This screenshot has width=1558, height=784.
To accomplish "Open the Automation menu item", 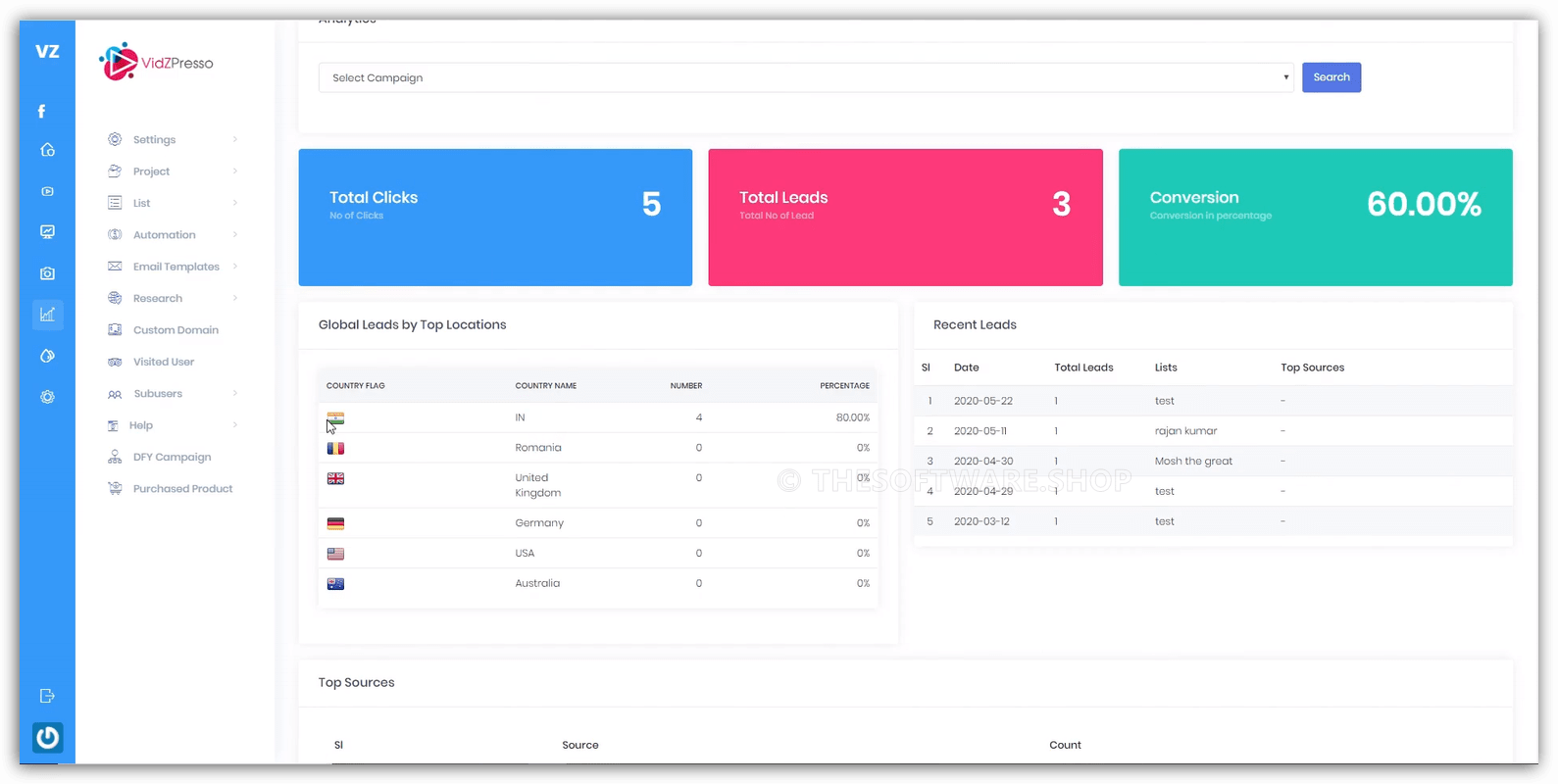I will (164, 235).
